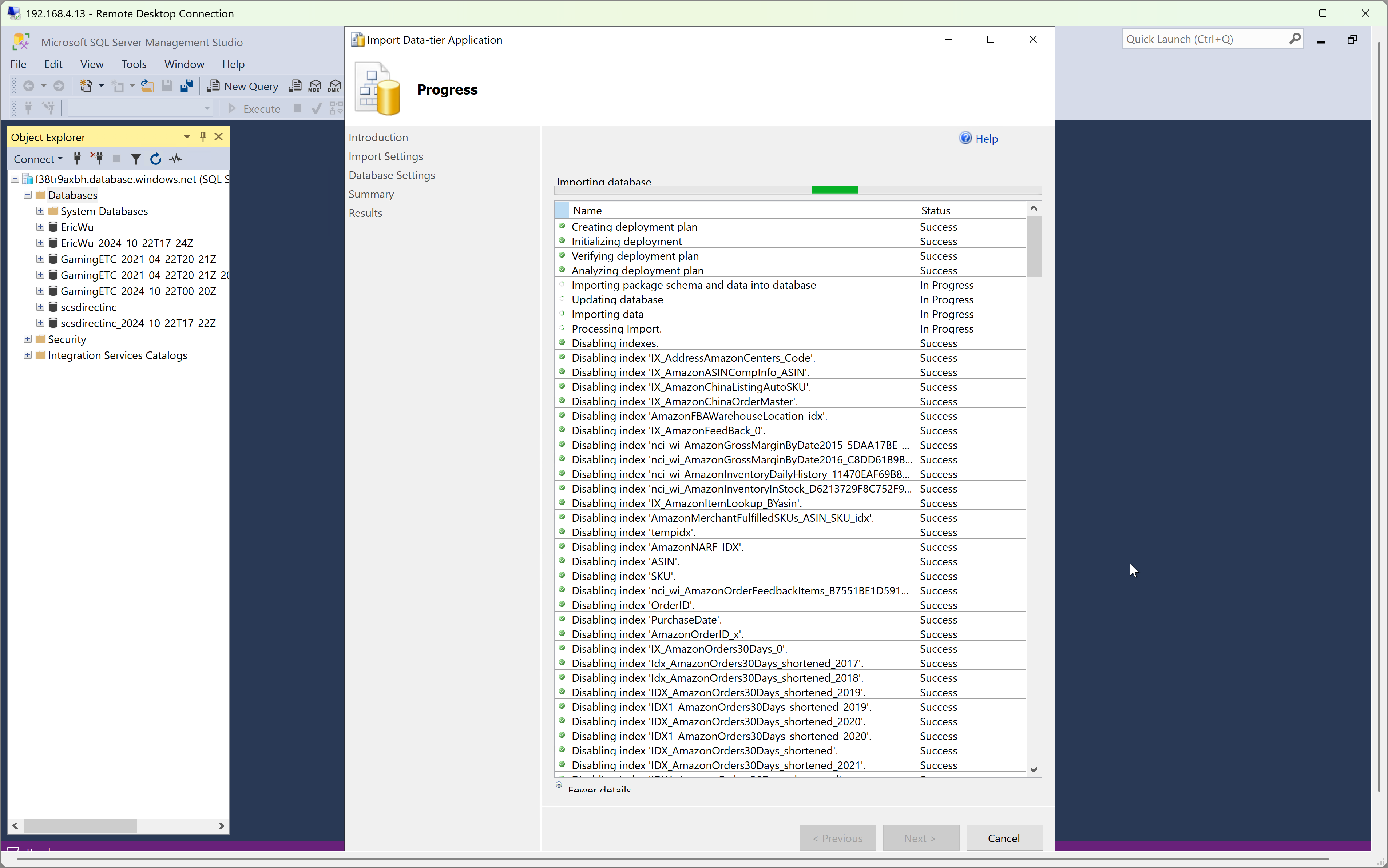The width and height of the screenshot is (1388, 868).
Task: Click the progress list vertical scrollbar thumb
Action: [x=1034, y=247]
